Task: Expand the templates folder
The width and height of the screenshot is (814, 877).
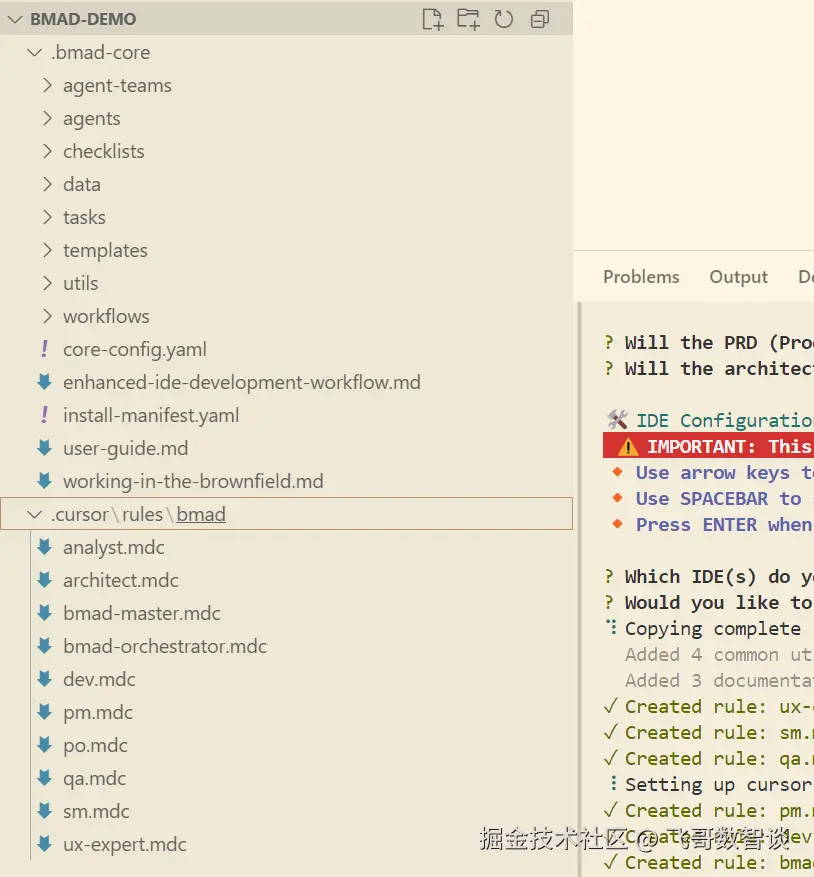Action: [x=105, y=250]
